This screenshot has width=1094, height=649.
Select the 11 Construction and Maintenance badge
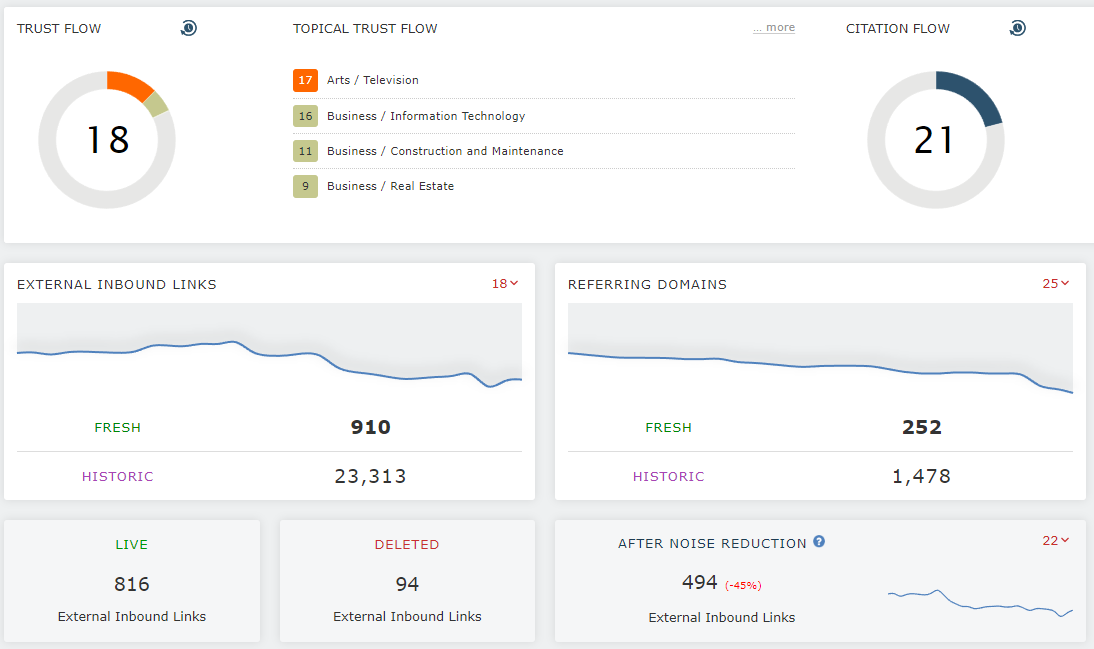click(x=306, y=151)
